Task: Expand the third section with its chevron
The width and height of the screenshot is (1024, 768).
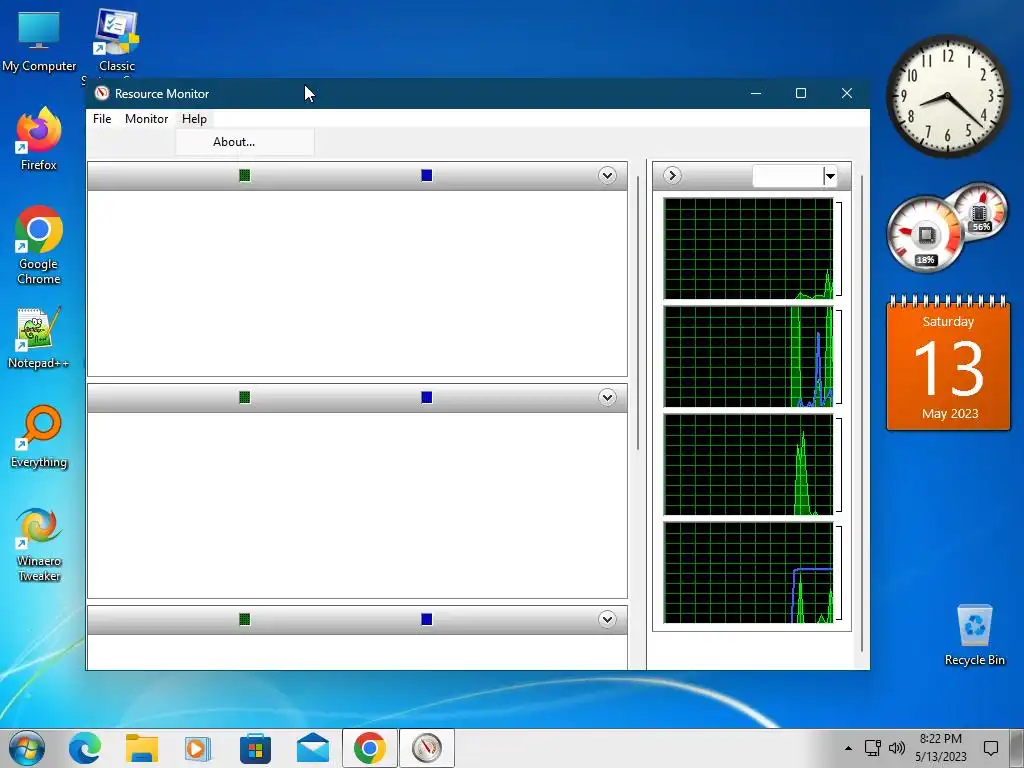Action: 607,620
